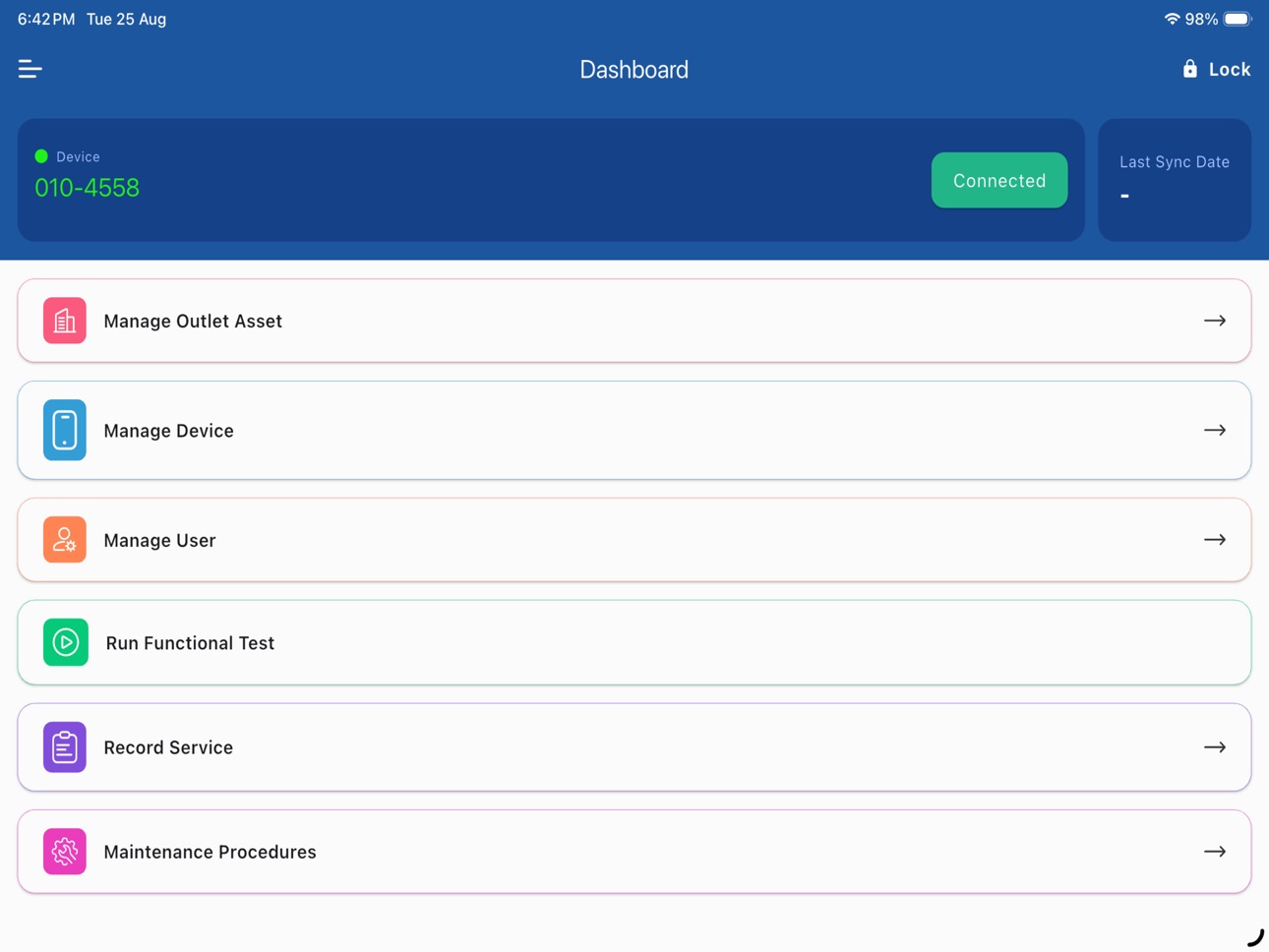This screenshot has height=952, width=1269.
Task: Click the Device label above the number
Action: (x=78, y=156)
